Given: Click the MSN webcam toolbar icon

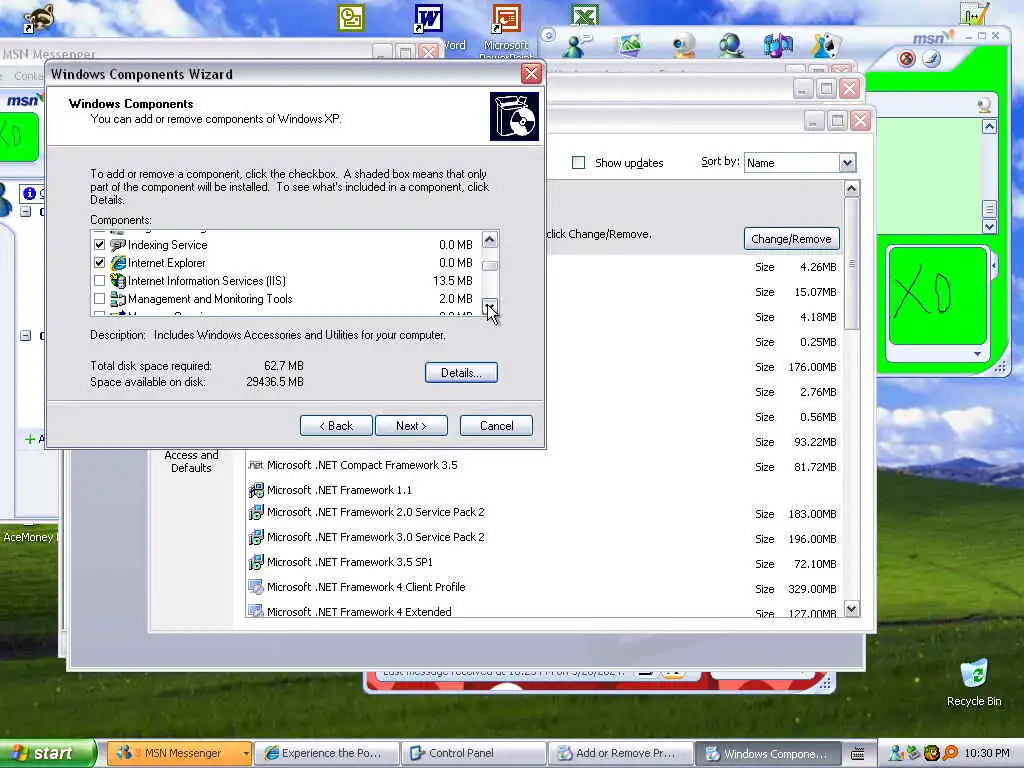Looking at the screenshot, I should tap(683, 46).
